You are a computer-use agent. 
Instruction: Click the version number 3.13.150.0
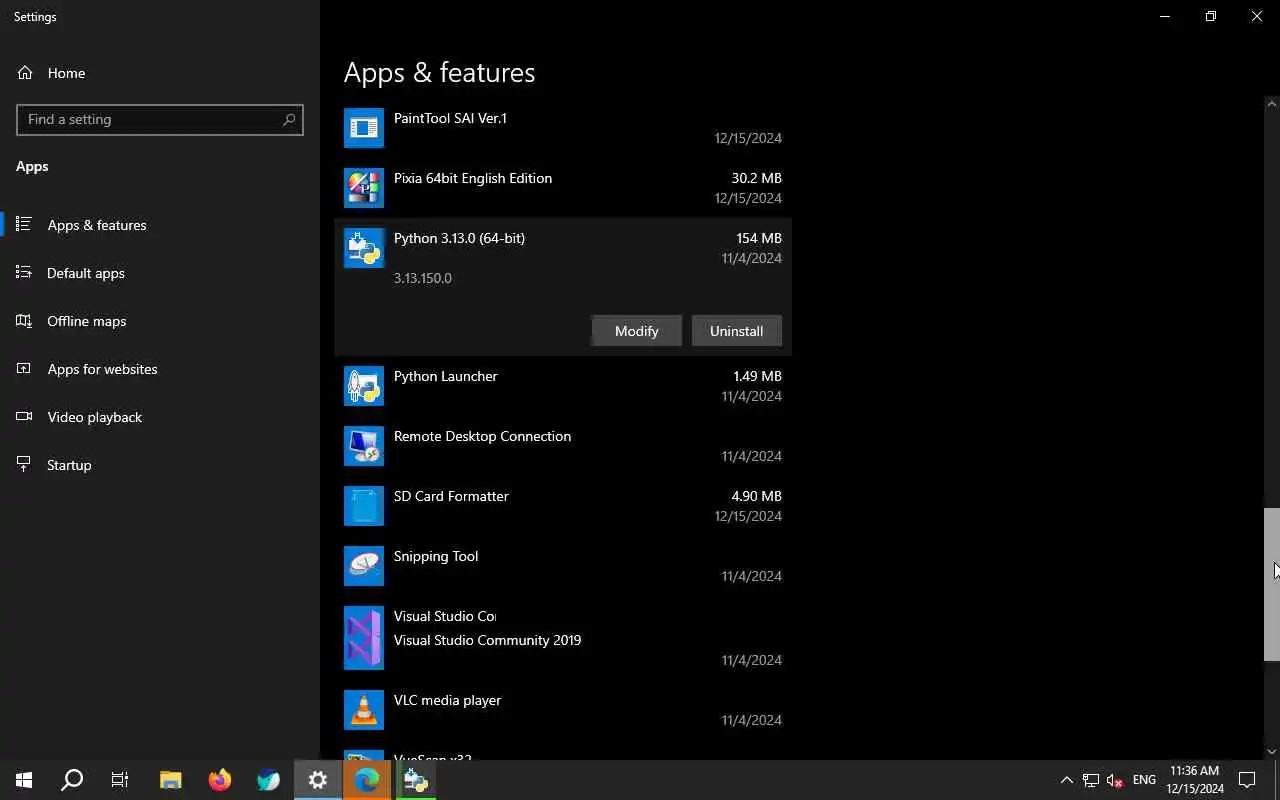pos(423,278)
